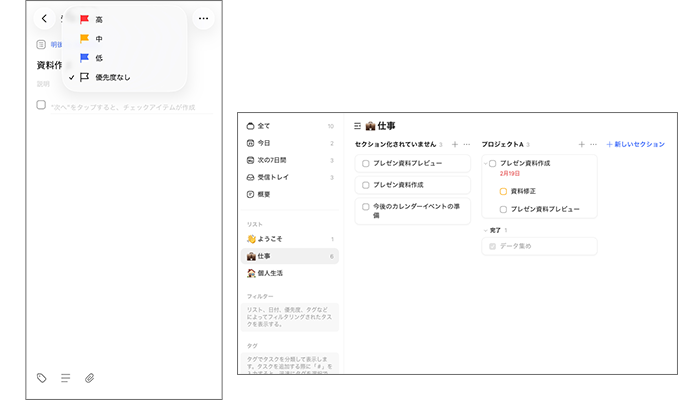Open the three-dot menu in task detail

tap(204, 19)
